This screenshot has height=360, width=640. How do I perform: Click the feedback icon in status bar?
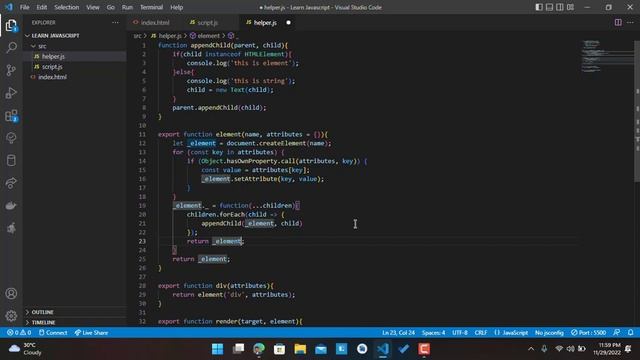click(617, 333)
